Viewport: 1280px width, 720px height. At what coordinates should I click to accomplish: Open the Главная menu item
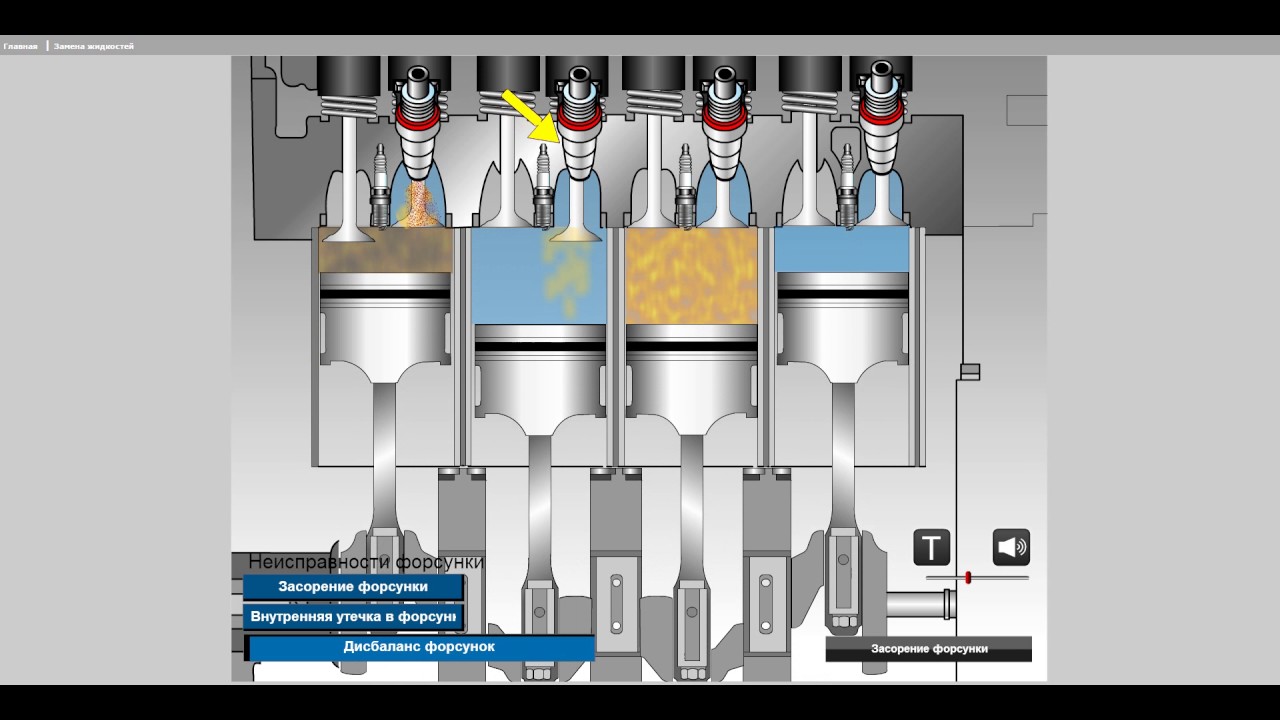(x=20, y=46)
